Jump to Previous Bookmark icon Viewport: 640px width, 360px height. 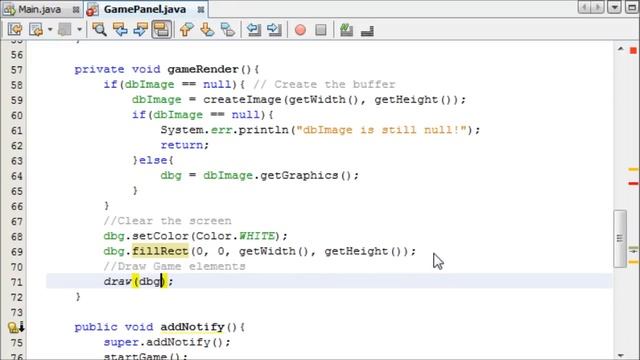coord(186,29)
